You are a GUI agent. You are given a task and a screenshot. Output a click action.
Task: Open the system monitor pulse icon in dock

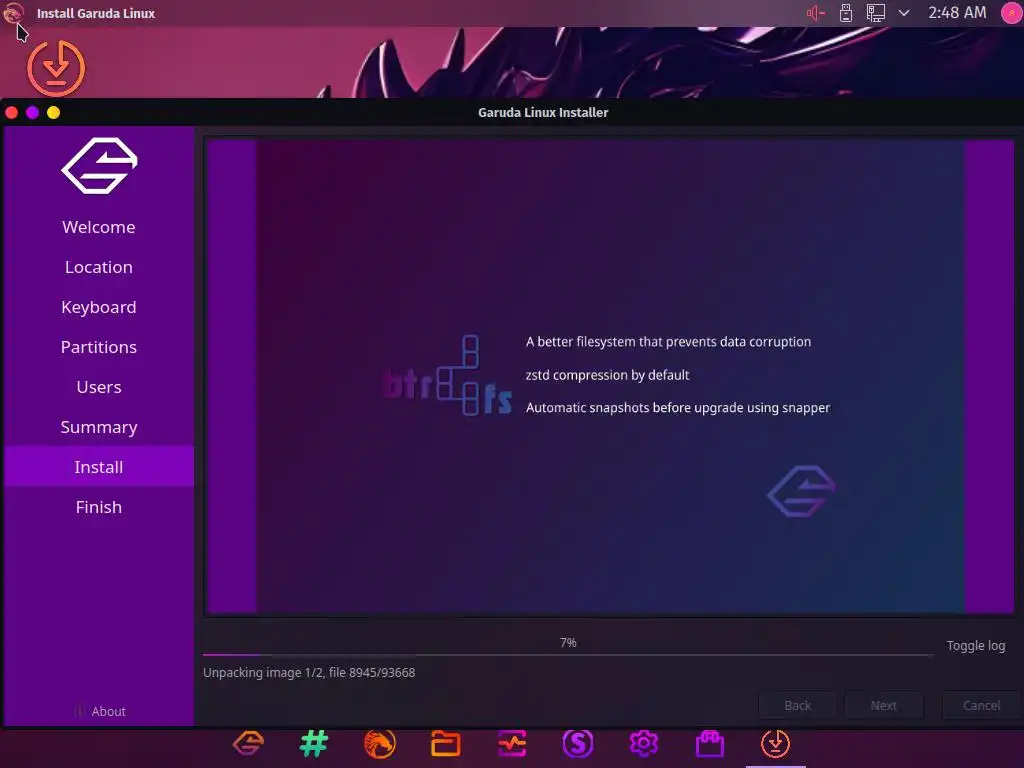(x=512, y=743)
